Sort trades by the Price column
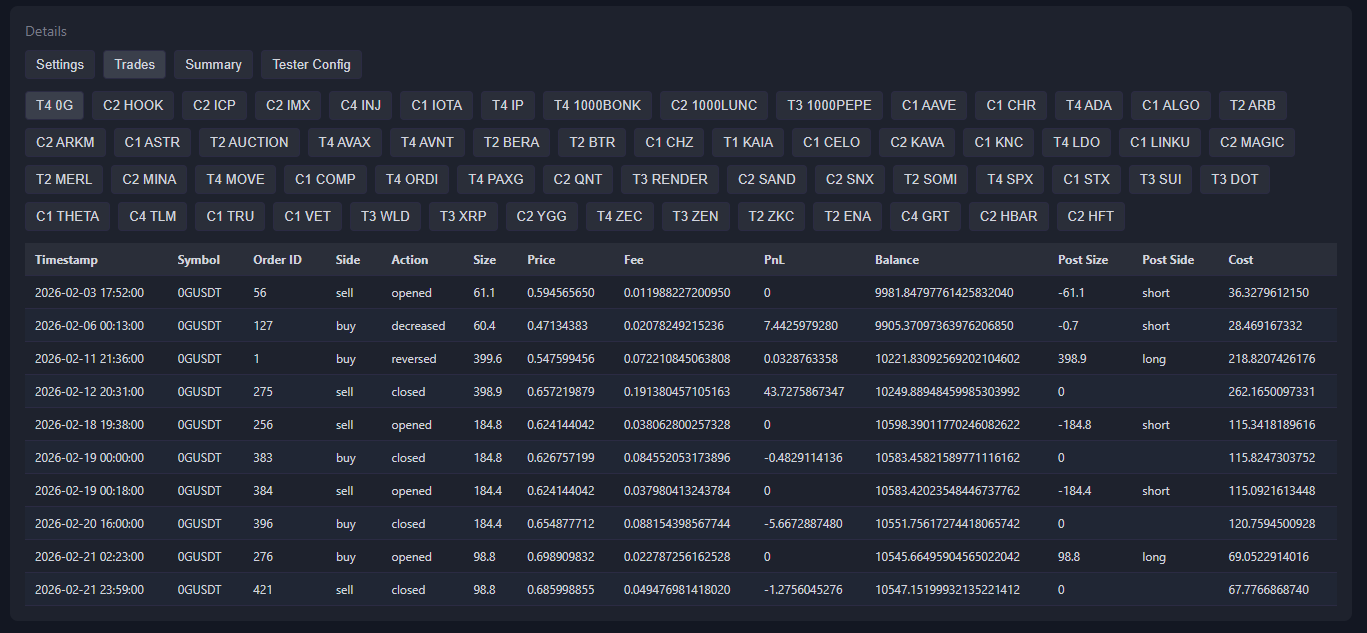Viewport: 1367px width, 633px height. coord(541,259)
